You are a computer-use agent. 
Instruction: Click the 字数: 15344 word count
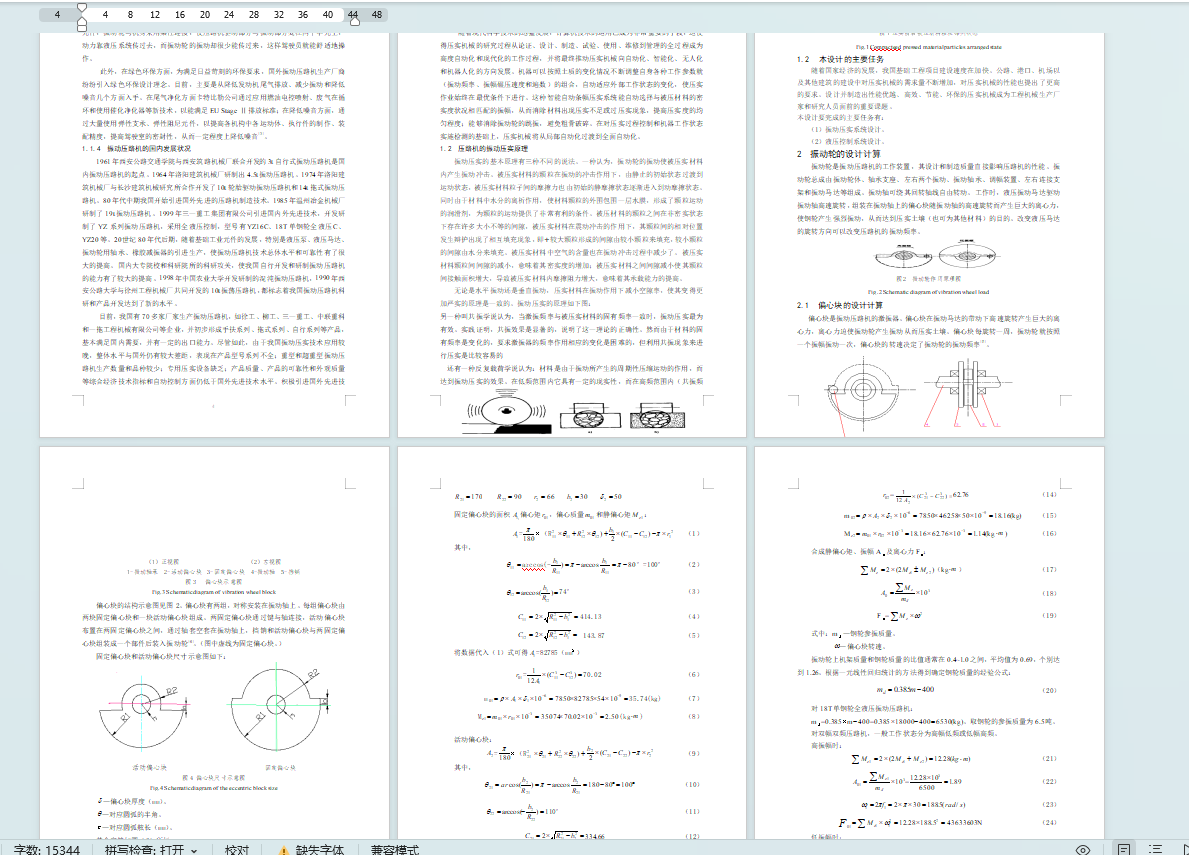(x=47, y=850)
